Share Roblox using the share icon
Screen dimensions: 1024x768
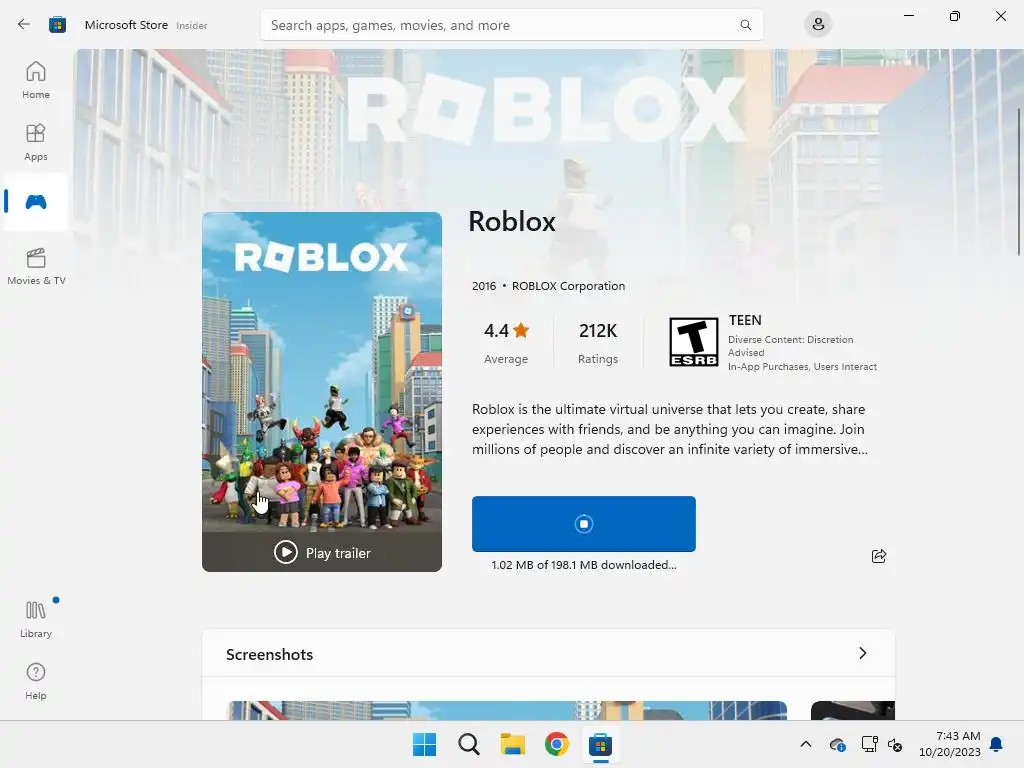click(878, 556)
